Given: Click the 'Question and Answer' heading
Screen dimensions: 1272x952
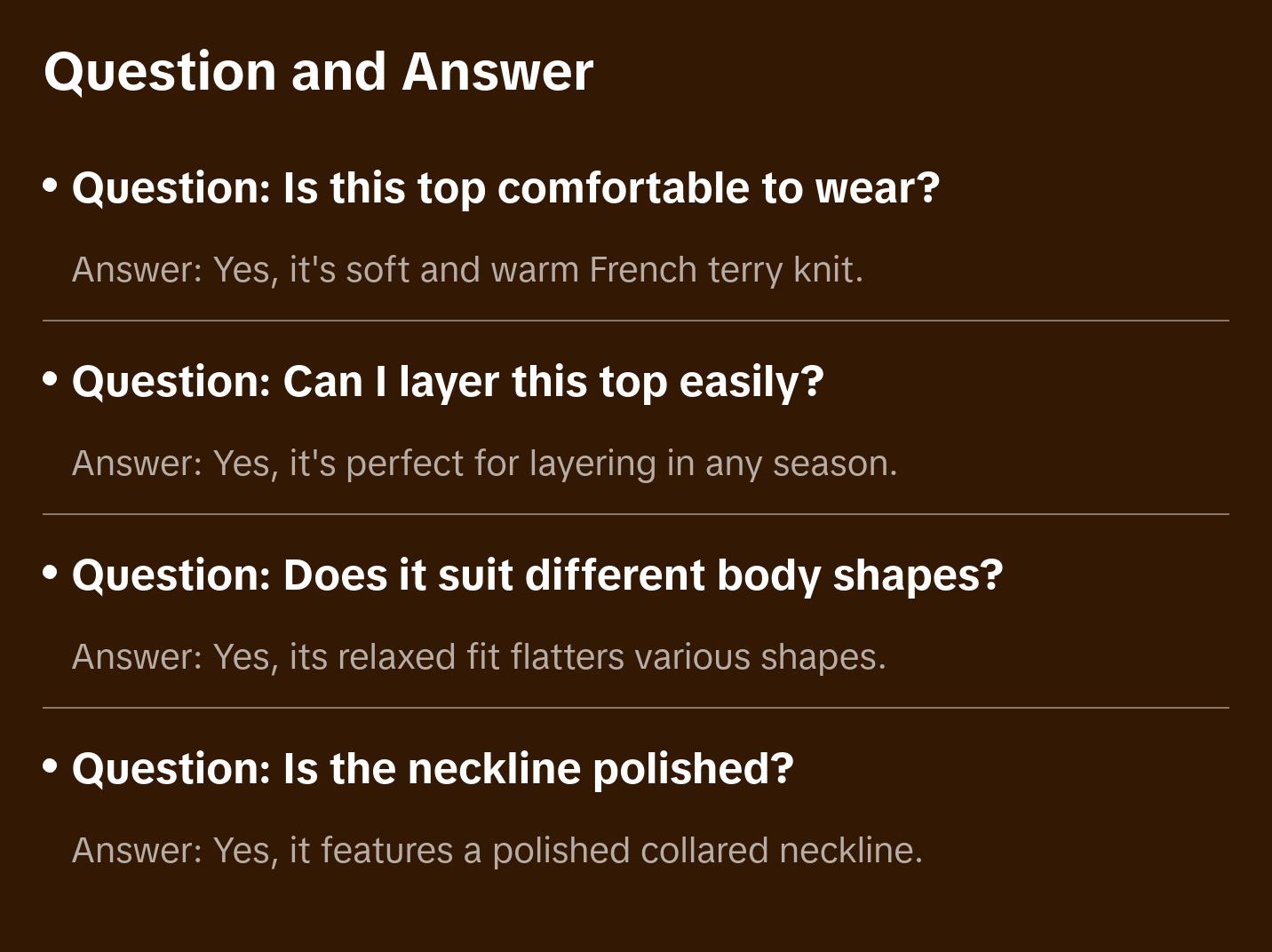Looking at the screenshot, I should tap(318, 72).
